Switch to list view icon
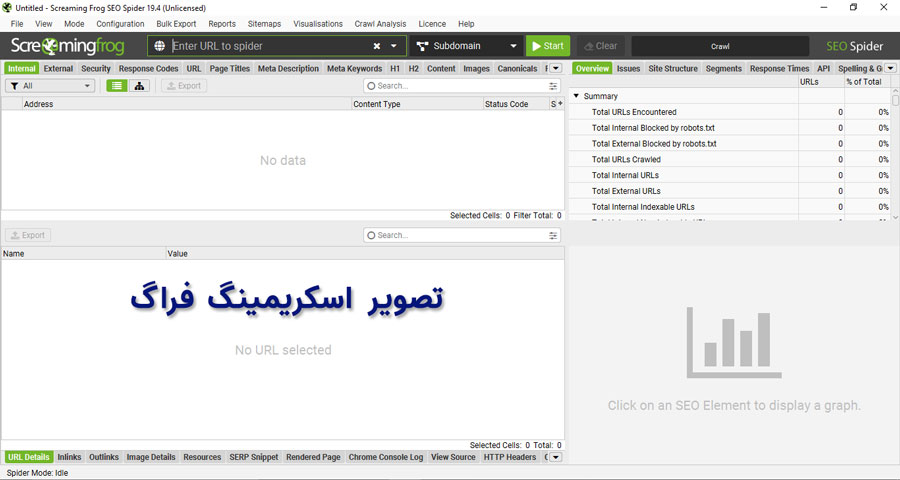 [x=117, y=86]
